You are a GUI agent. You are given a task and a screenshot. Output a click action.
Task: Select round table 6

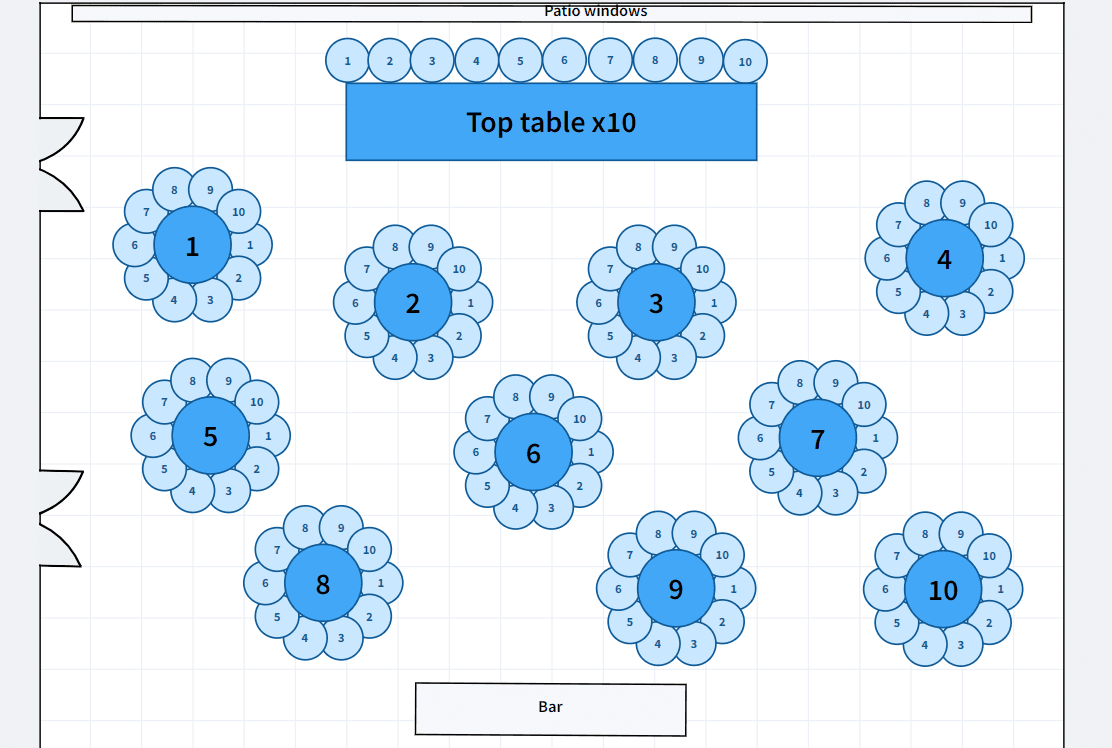click(x=533, y=452)
